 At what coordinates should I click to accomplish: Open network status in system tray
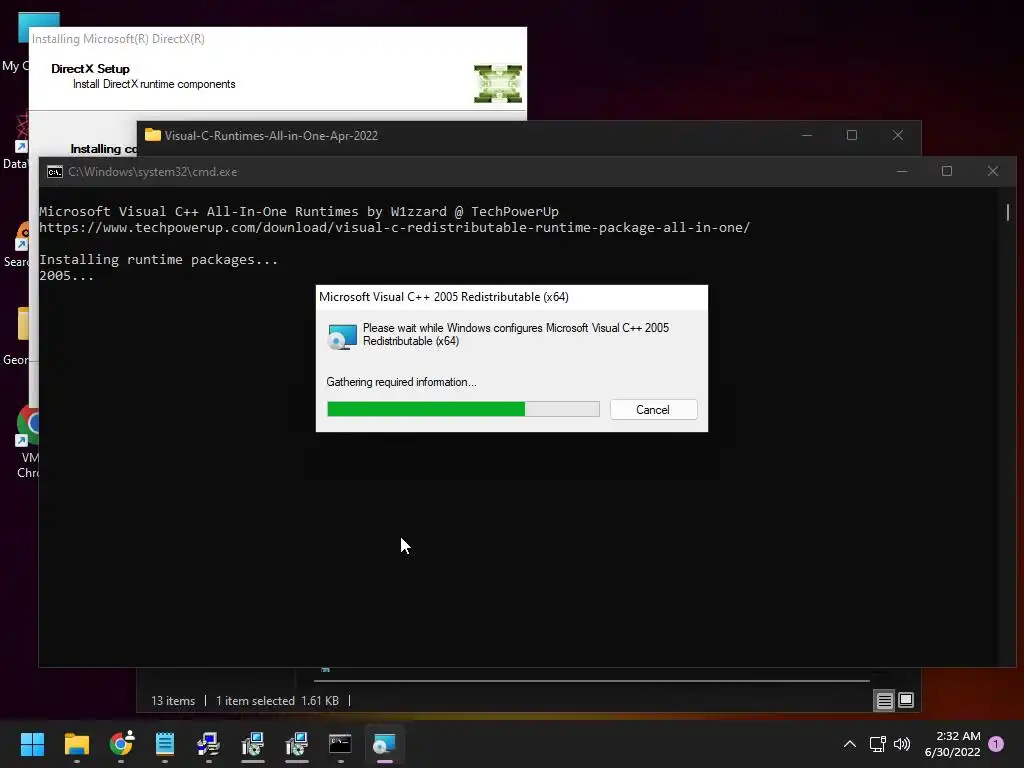click(877, 744)
